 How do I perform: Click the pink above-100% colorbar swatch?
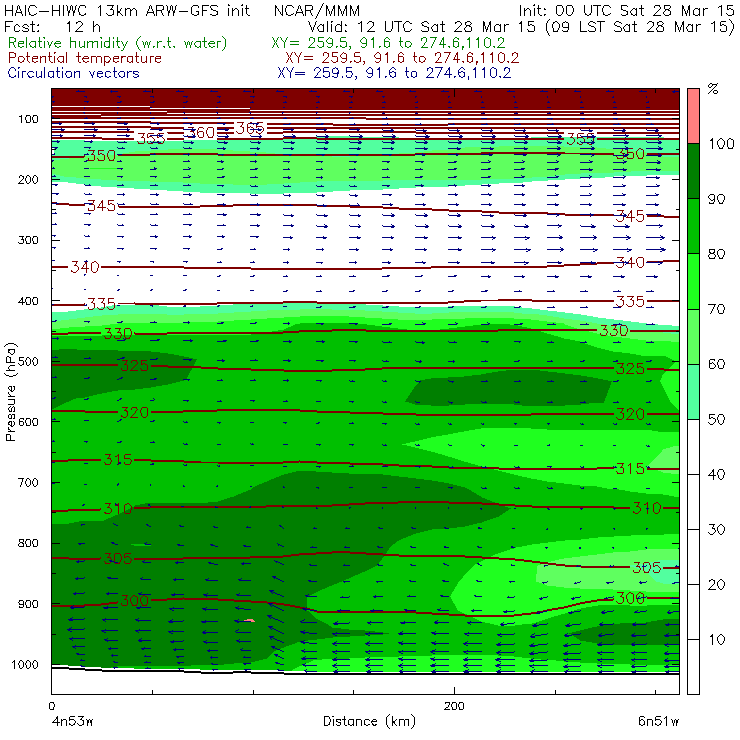click(693, 116)
